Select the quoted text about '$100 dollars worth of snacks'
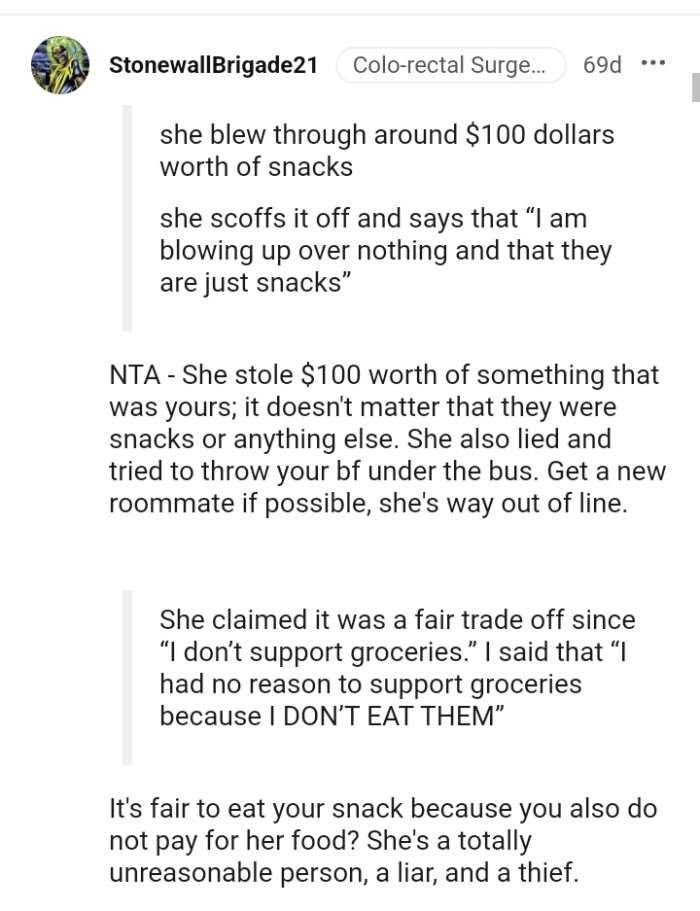 point(386,150)
